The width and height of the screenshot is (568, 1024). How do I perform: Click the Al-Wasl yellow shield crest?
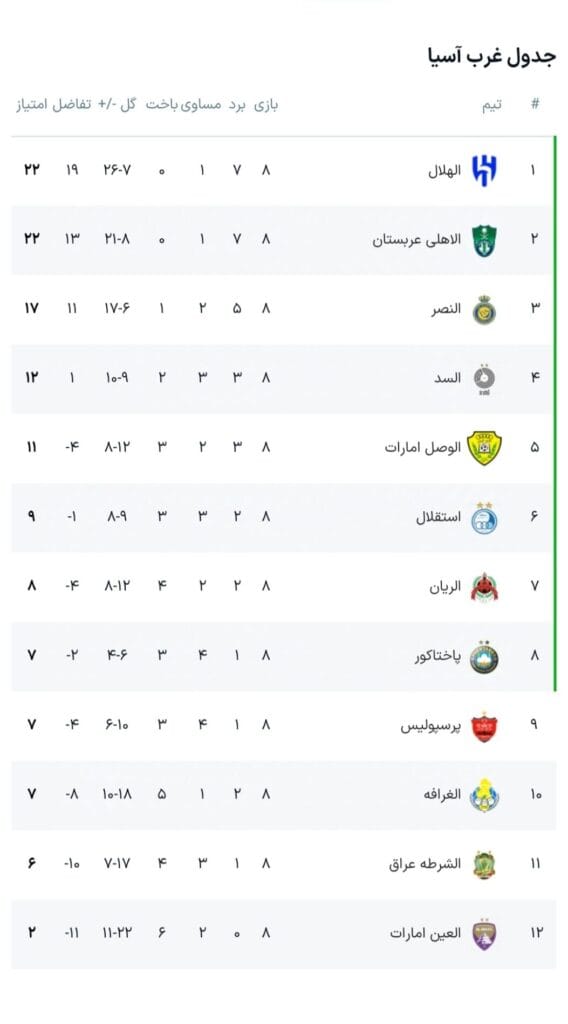coord(484,448)
